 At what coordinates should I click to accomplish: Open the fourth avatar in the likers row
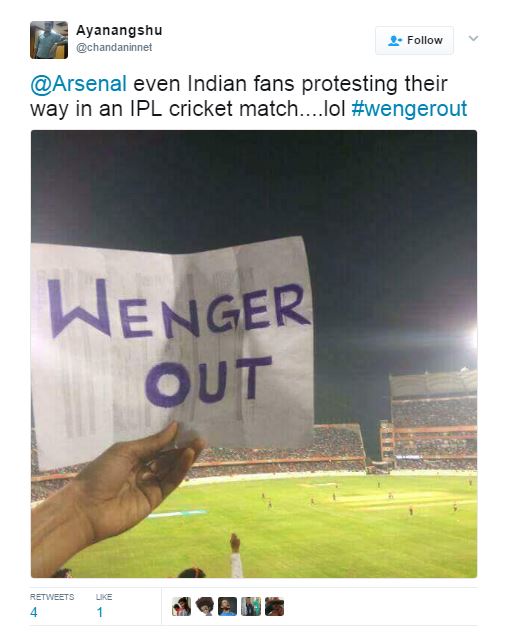tap(251, 606)
